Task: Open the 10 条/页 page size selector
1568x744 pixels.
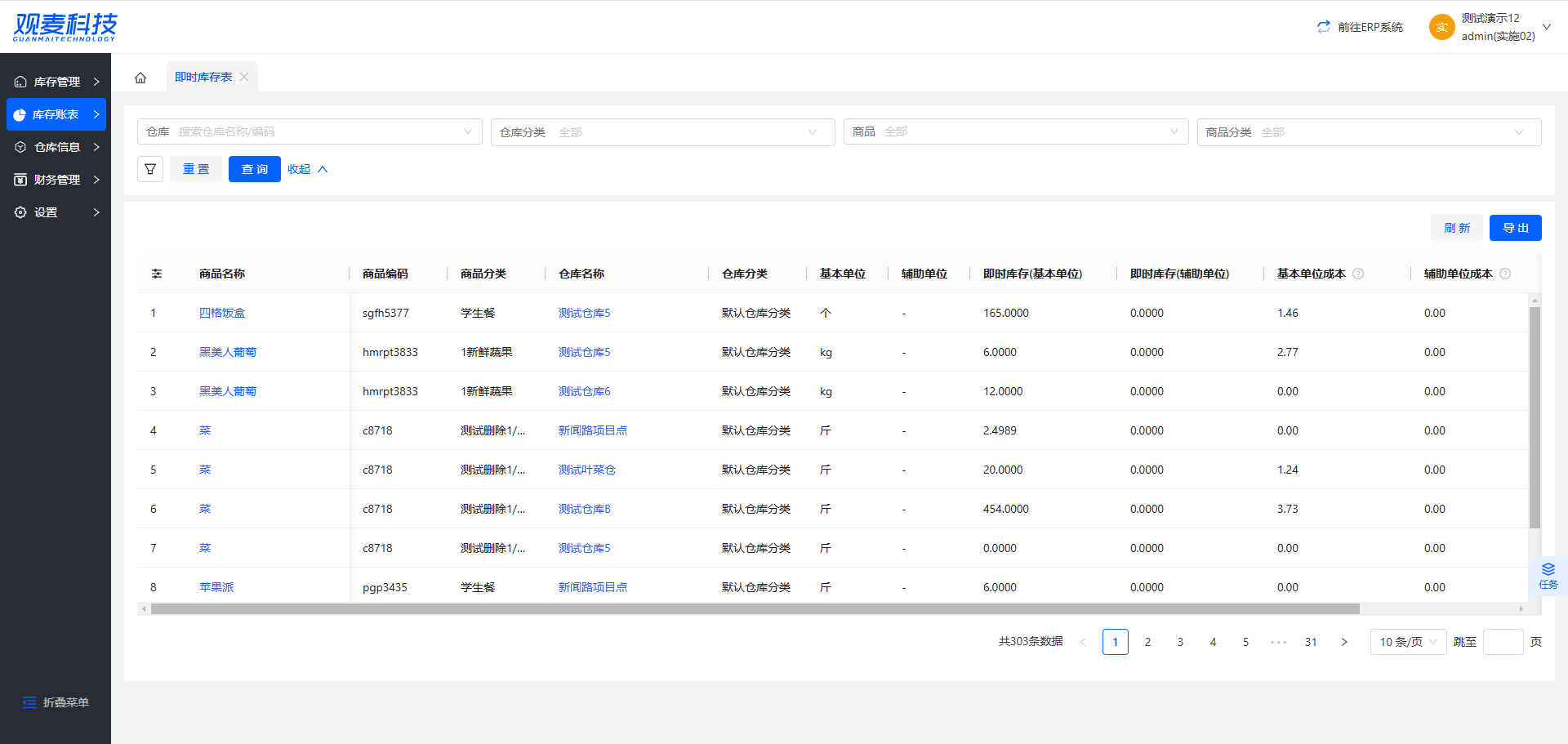Action: [1408, 642]
